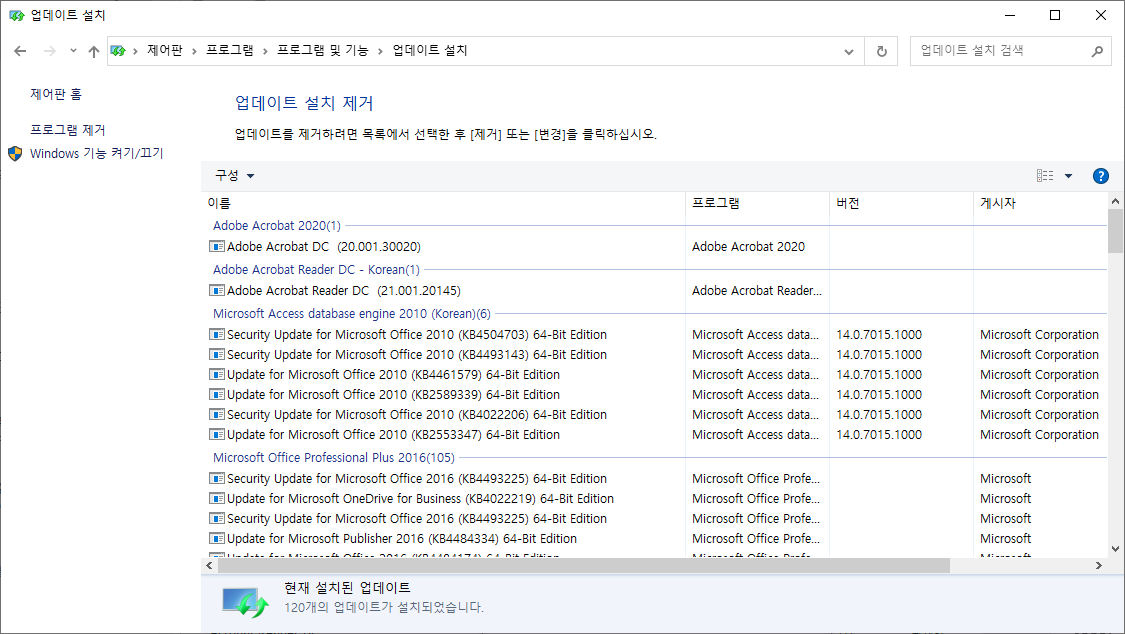Select the Publisher 2016 KB4484334 icon
Screen dimensions: 1125x634
(217, 539)
